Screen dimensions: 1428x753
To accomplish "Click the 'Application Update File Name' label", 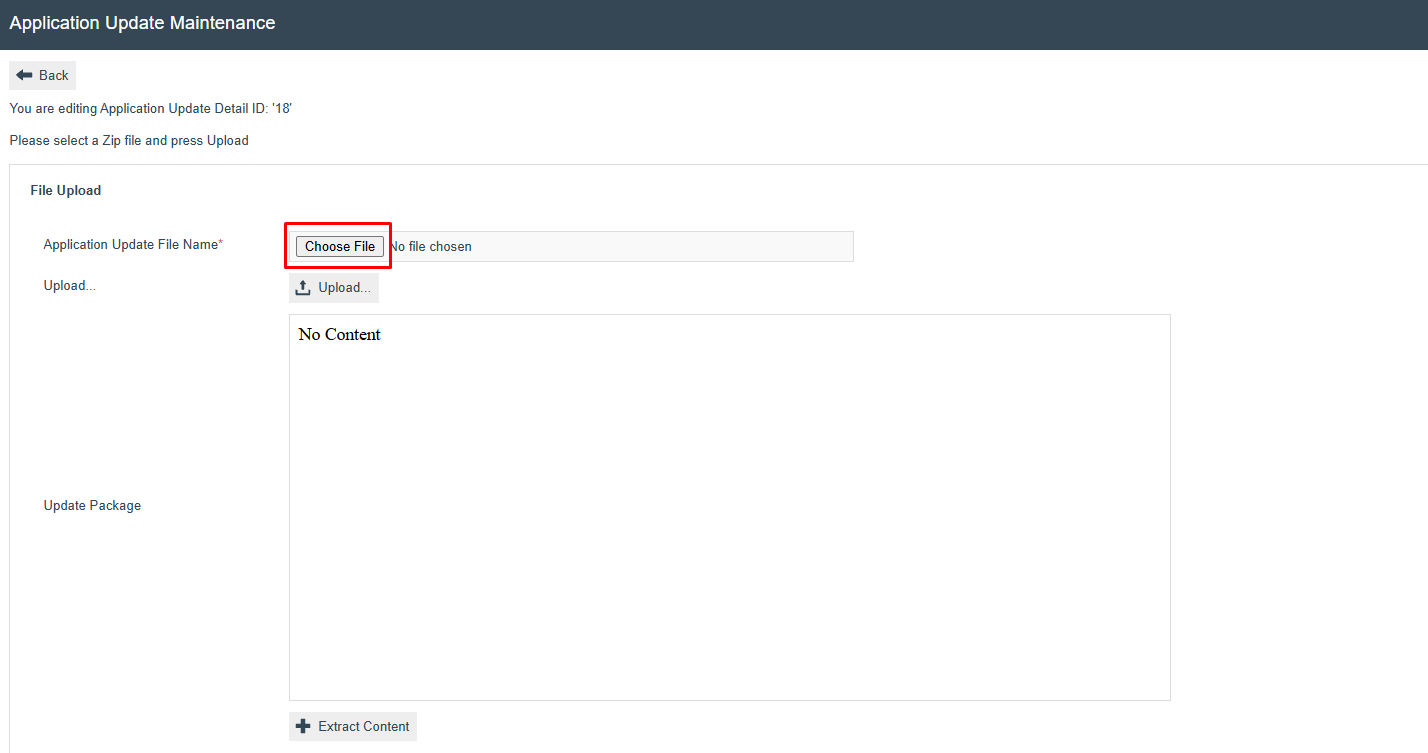I will coord(133,244).
